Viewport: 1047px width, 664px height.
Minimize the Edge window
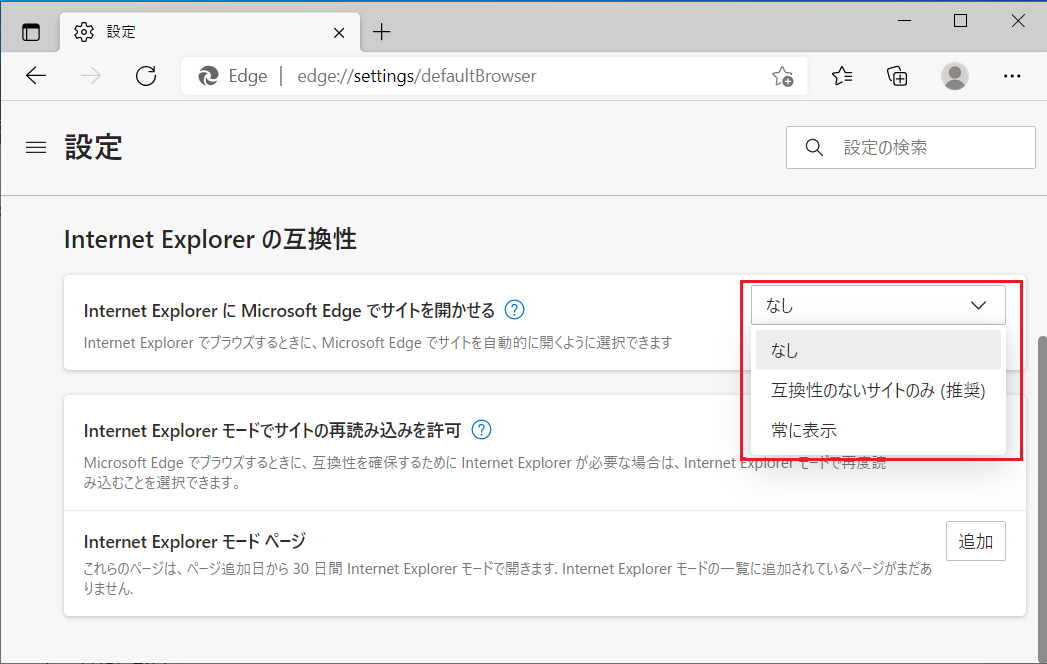[904, 21]
